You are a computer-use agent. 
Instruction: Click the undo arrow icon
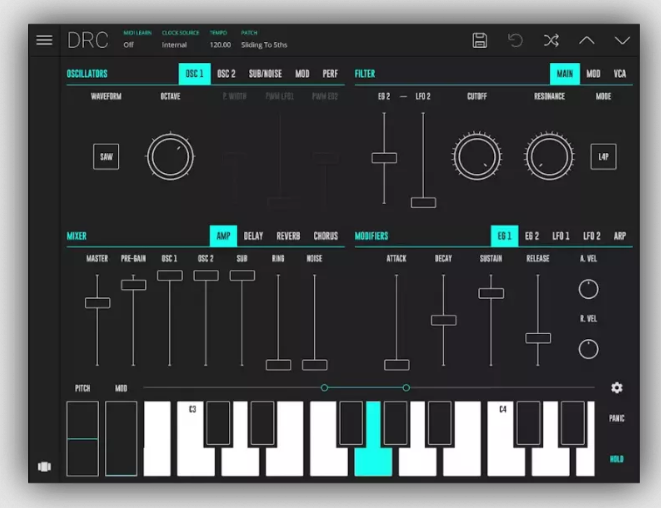pyautogui.click(x=515, y=40)
